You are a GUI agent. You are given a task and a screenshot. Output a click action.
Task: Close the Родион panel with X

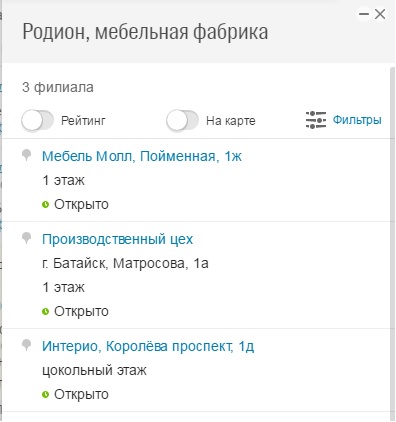(380, 14)
